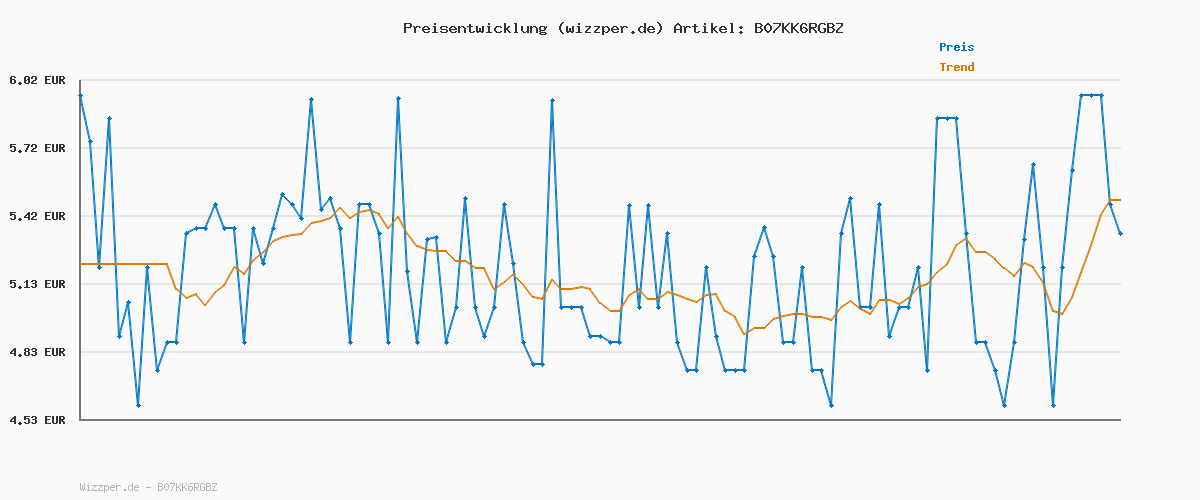Screen dimensions: 1200x500
Task: Click the last blue price point at chart end
Action: (1120, 233)
